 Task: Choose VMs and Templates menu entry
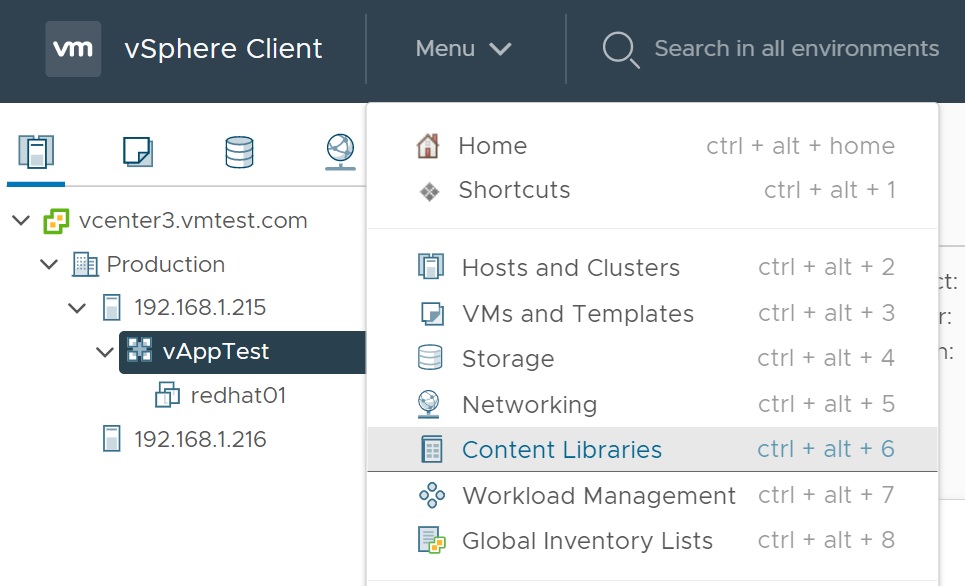[652, 313]
